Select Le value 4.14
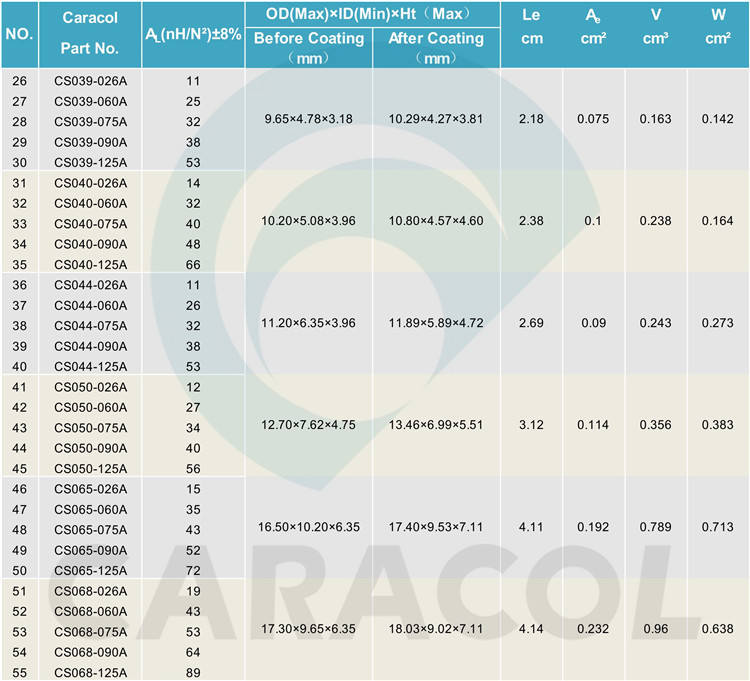750x681 pixels. pyautogui.click(x=531, y=629)
